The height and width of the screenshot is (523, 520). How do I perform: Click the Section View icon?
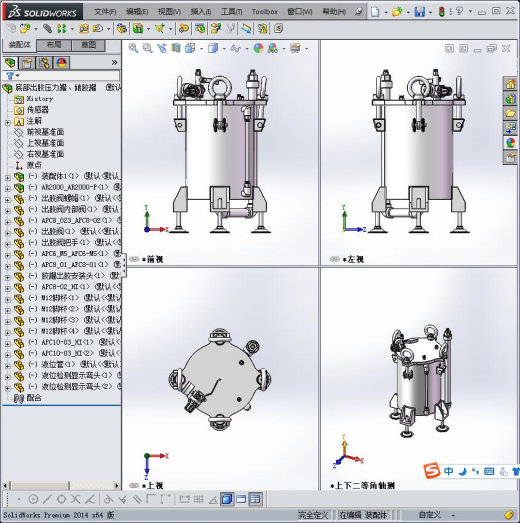tap(176, 48)
